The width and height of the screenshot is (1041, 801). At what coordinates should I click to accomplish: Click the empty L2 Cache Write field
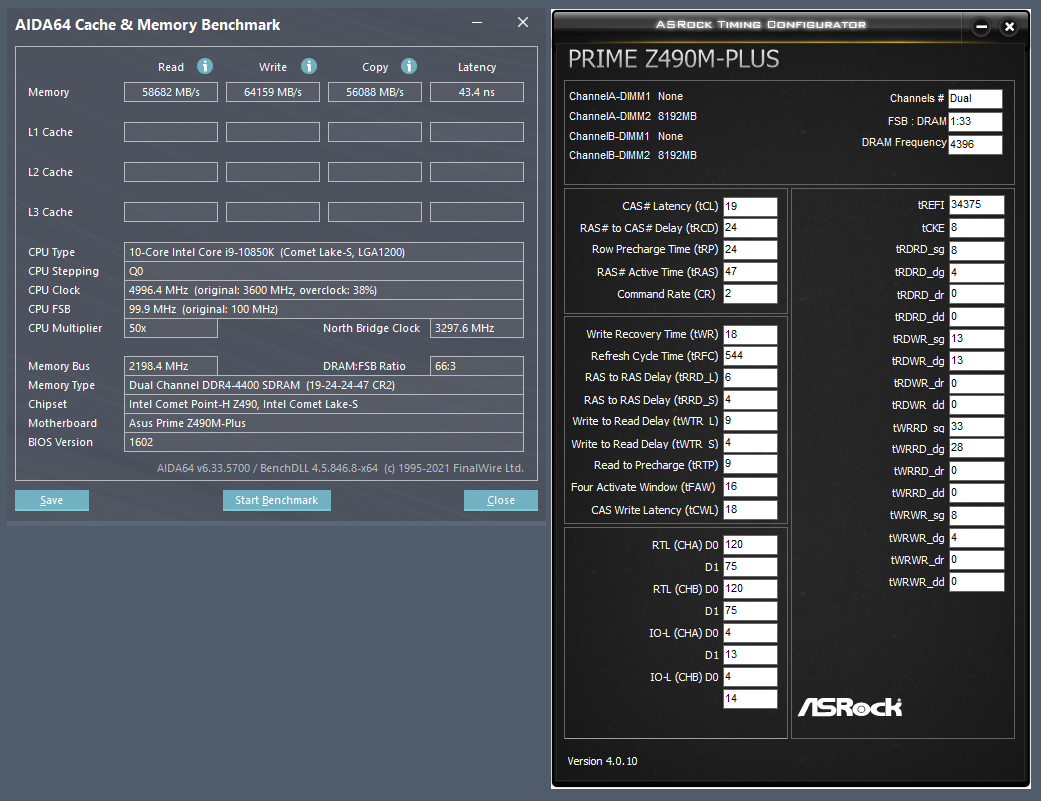tap(273, 172)
